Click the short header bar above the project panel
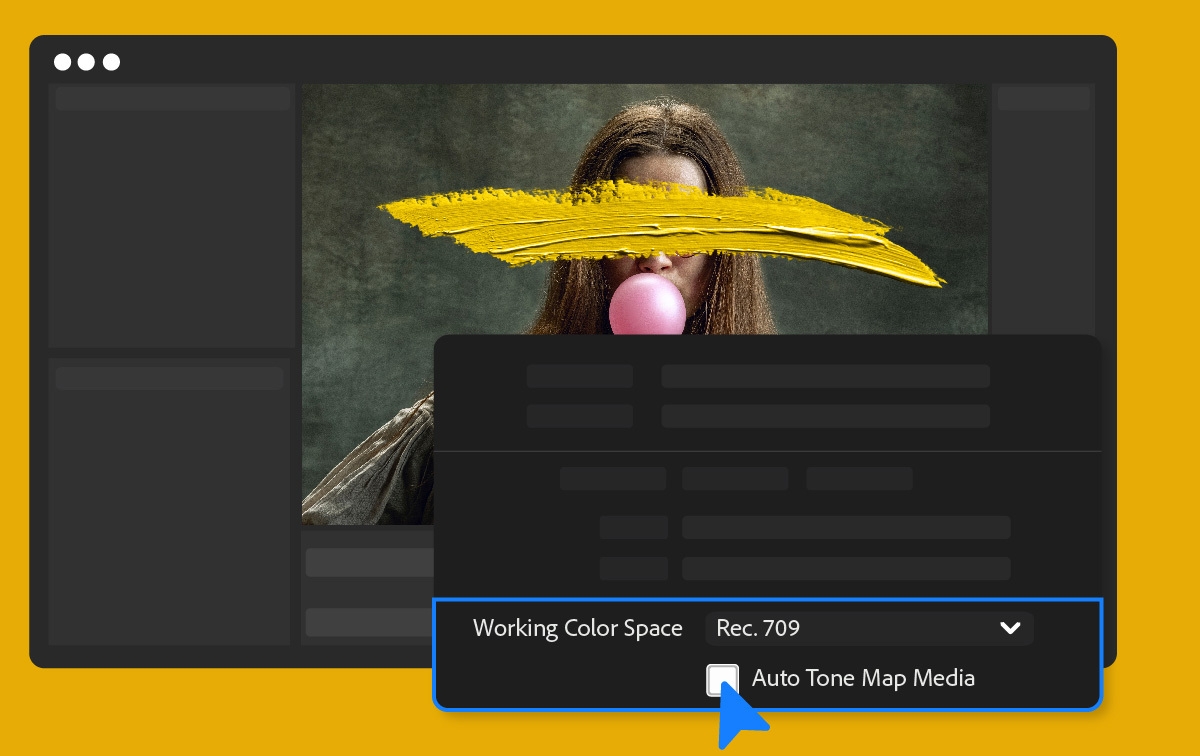The height and width of the screenshot is (756, 1200). [x=170, y=97]
